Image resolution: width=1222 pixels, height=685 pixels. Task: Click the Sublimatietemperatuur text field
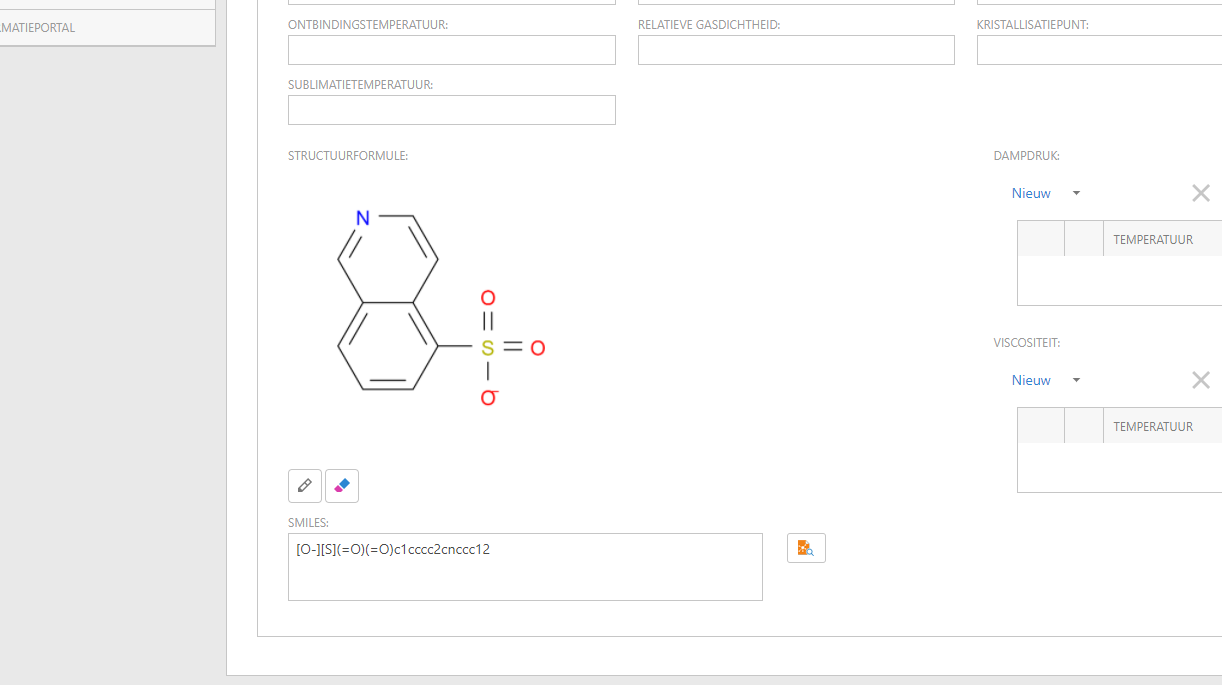[x=451, y=110]
